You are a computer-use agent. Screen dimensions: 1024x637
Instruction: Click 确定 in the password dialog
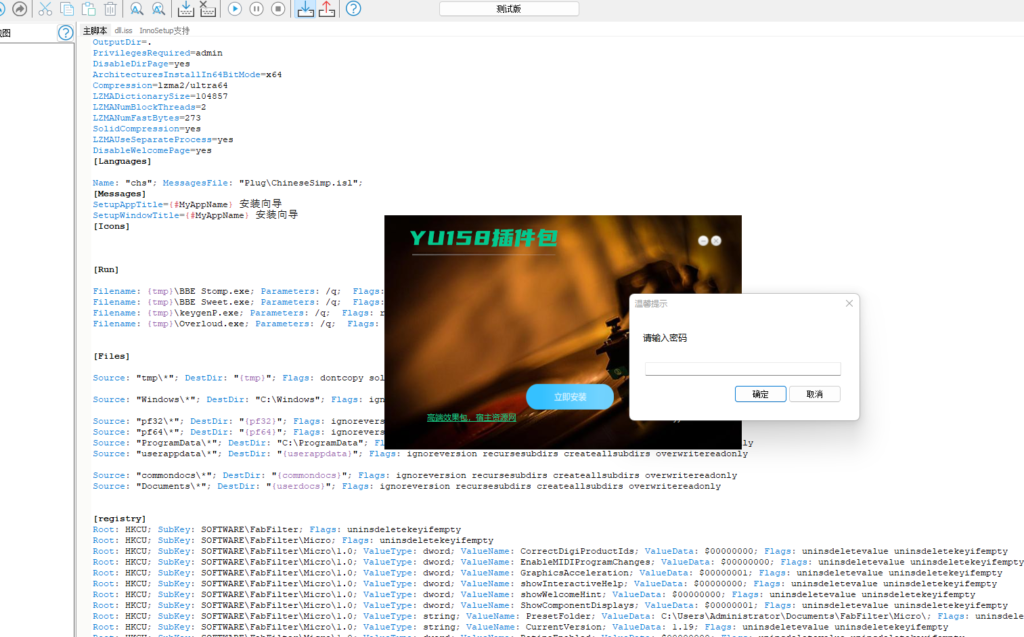tap(760, 395)
